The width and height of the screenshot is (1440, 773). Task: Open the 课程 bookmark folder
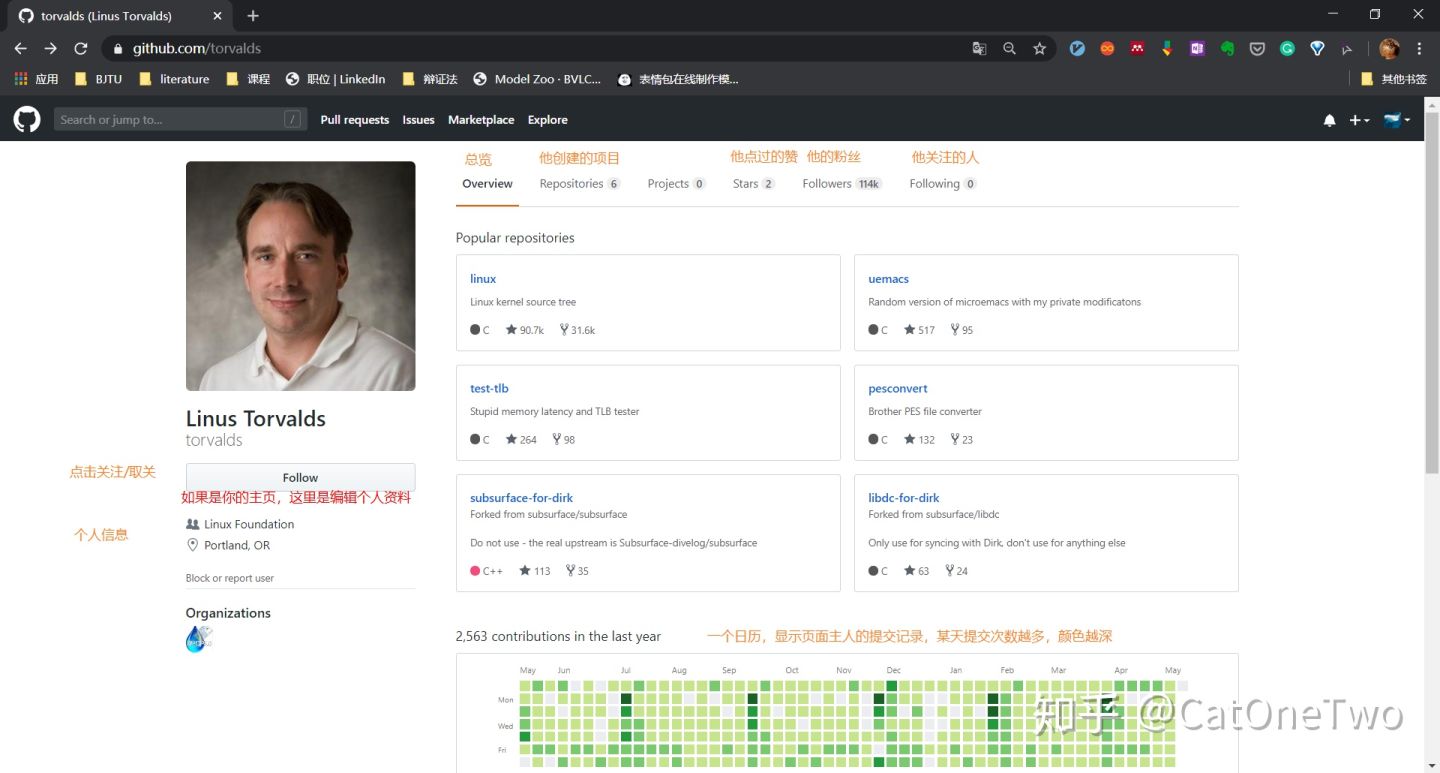point(248,79)
